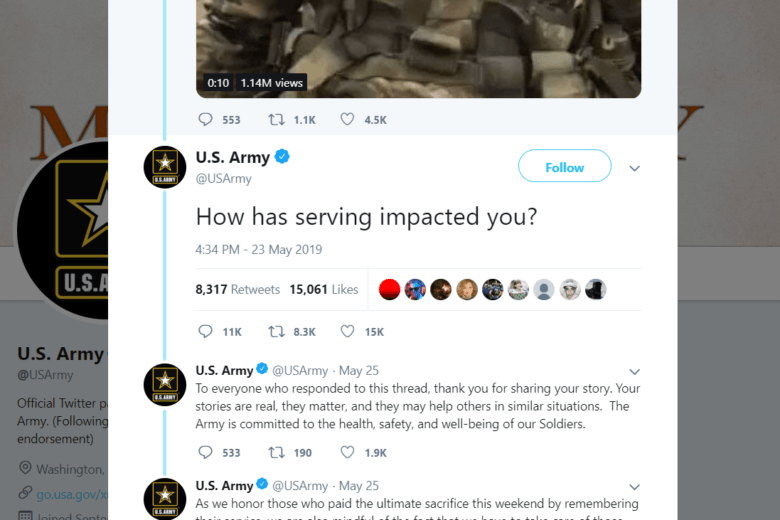
Task: Open the tweet timestamp 4:34 PM - 23 May 2019
Action: [258, 249]
